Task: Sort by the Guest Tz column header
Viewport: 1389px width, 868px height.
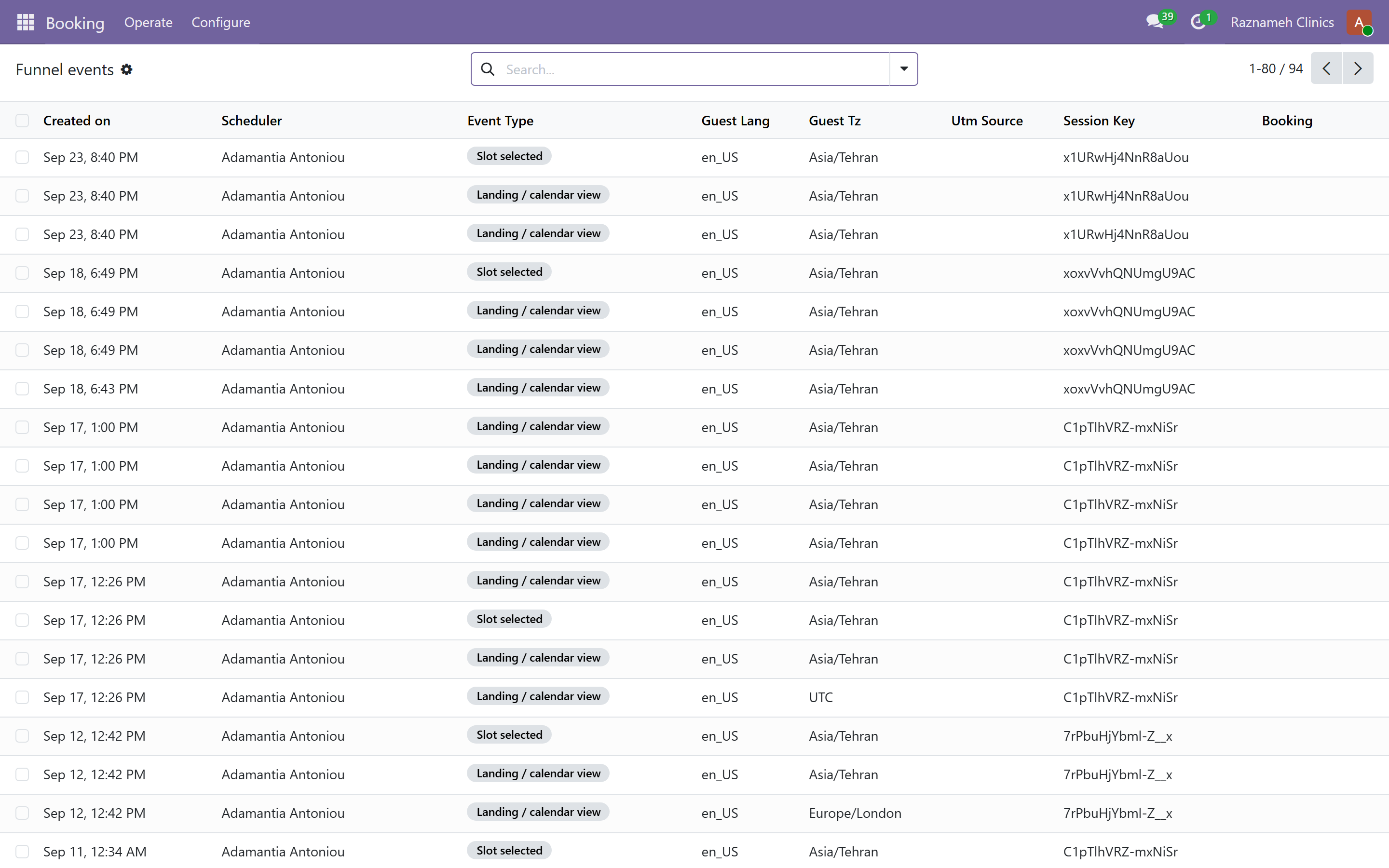Action: 834,121
